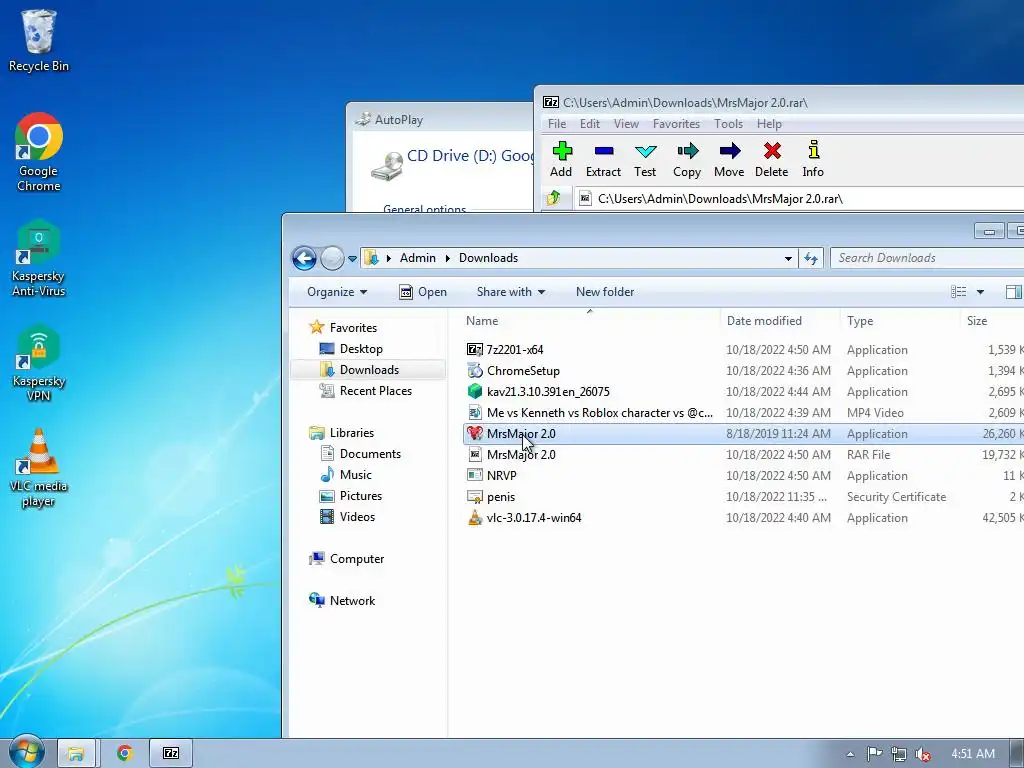Click the network tray icon
This screenshot has height=768, width=1024.
899,754
